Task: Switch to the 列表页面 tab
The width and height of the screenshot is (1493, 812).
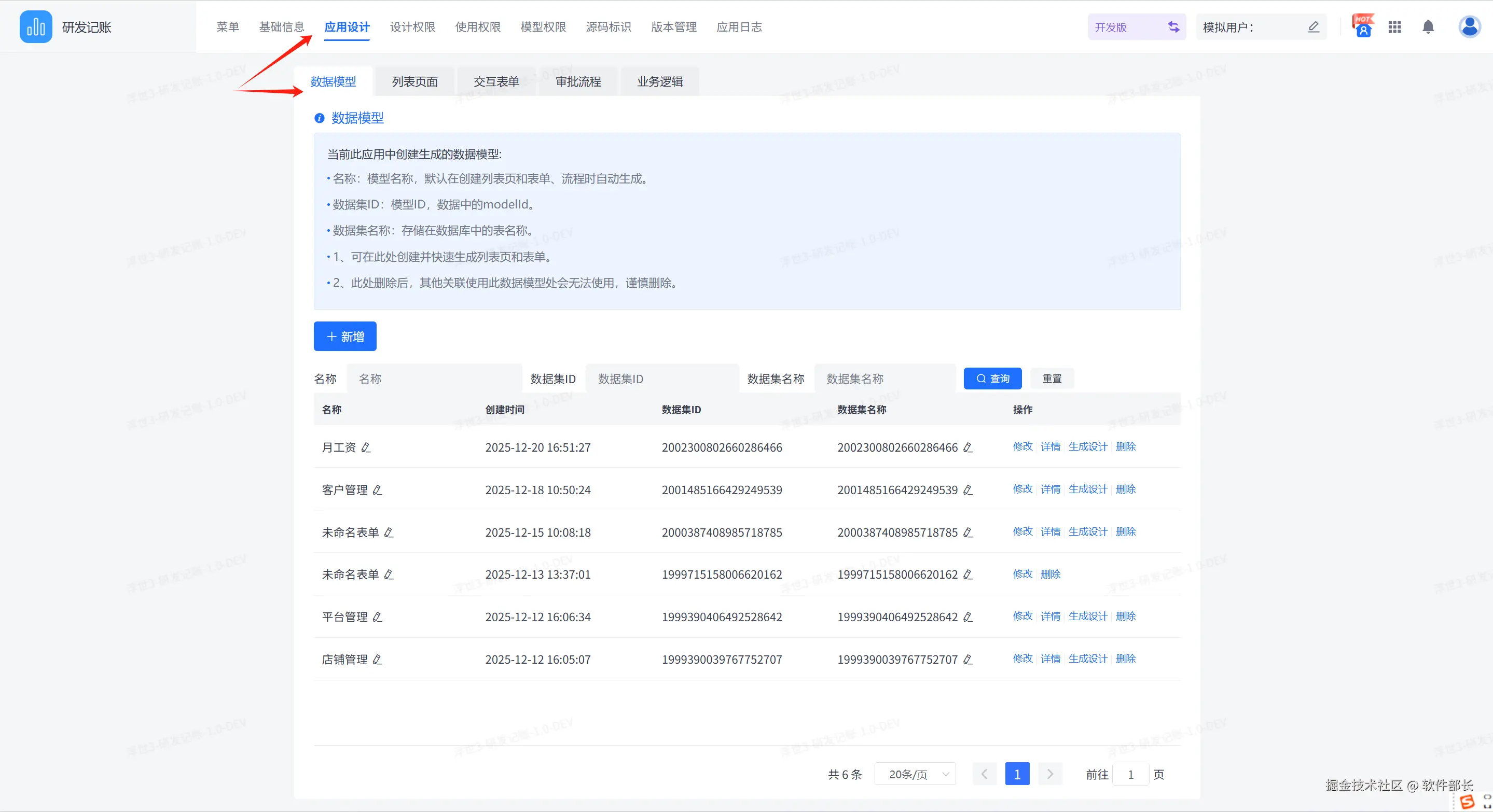Action: tap(414, 81)
